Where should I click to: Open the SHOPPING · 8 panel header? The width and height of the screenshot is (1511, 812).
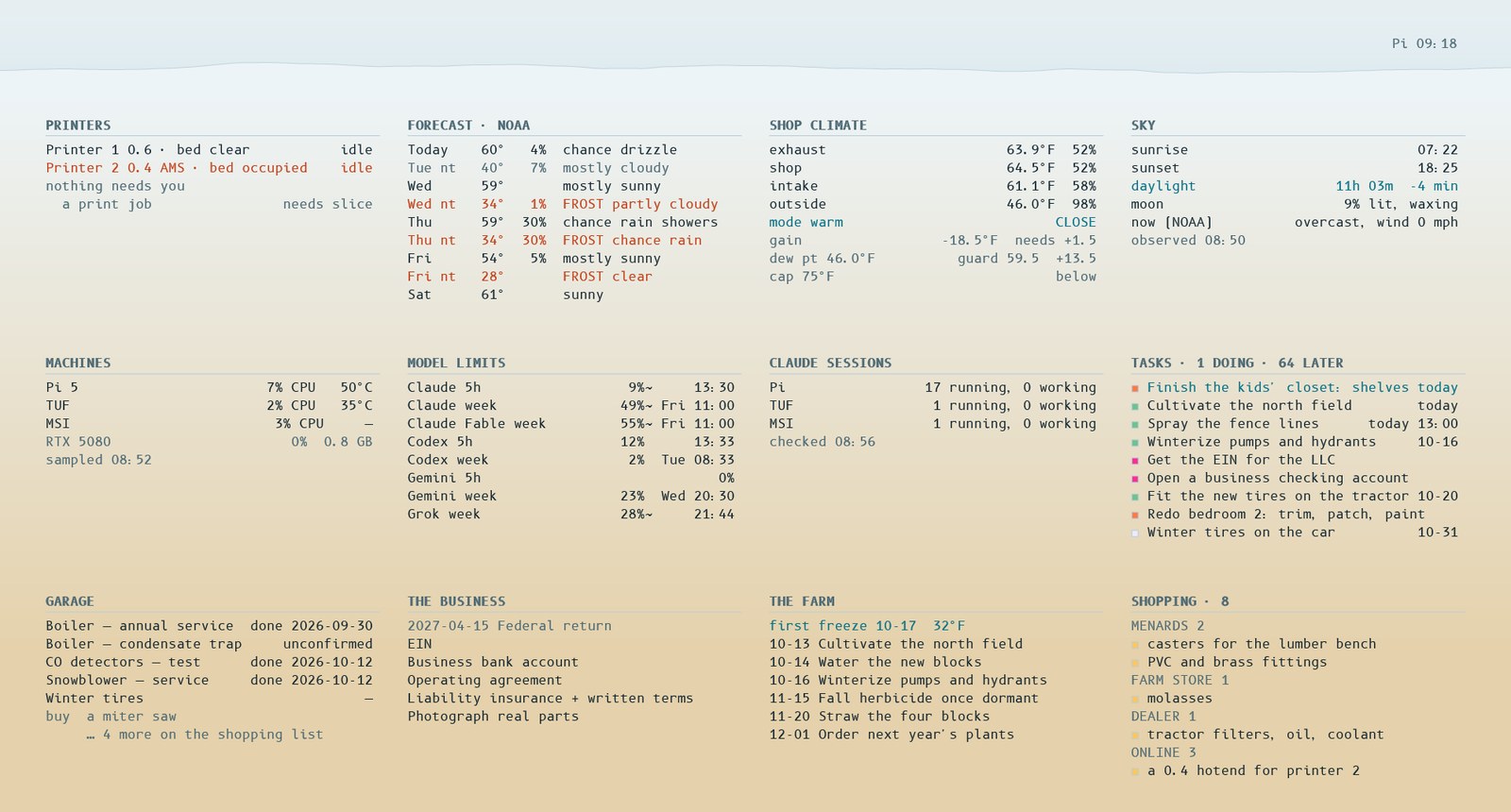[x=1180, y=601]
